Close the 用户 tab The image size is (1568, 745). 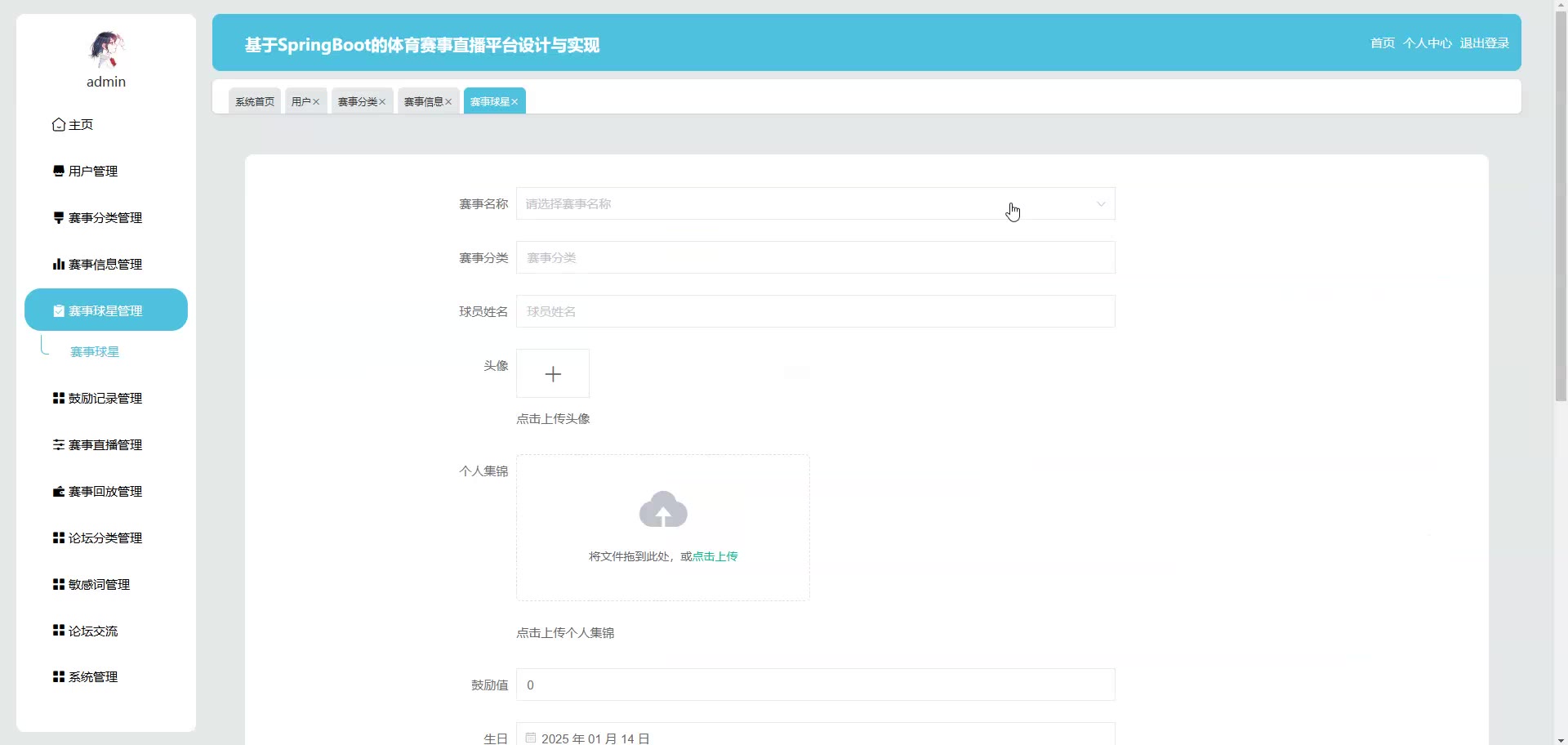(x=316, y=102)
